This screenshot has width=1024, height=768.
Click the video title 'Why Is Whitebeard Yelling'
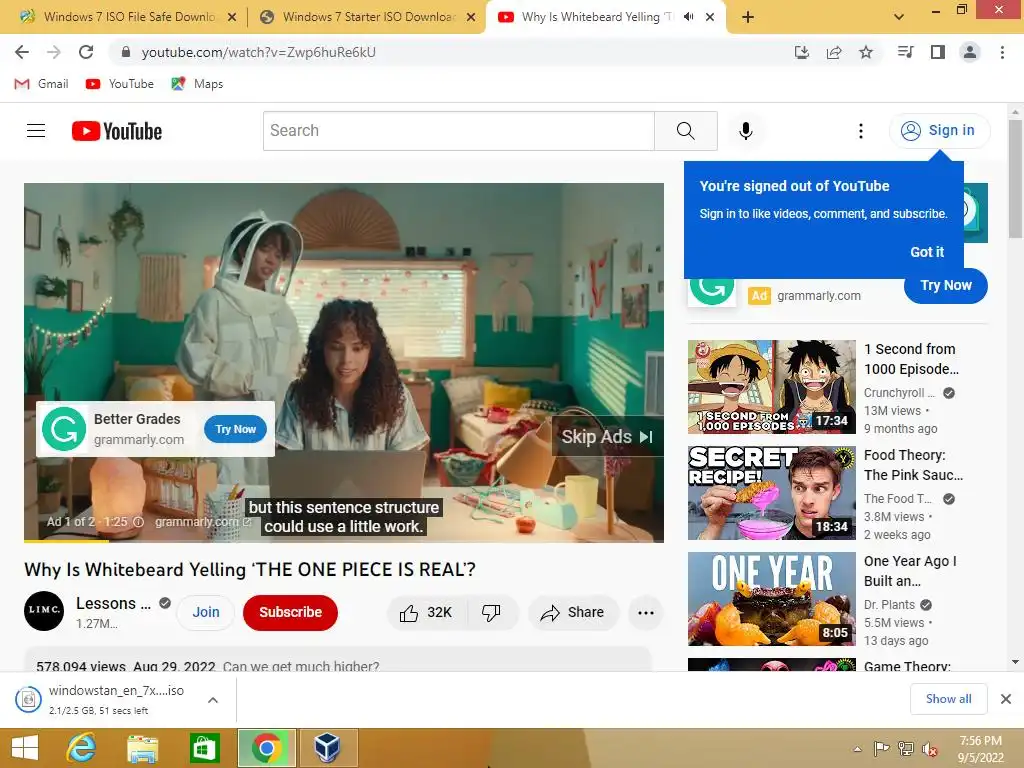pyautogui.click(x=249, y=569)
